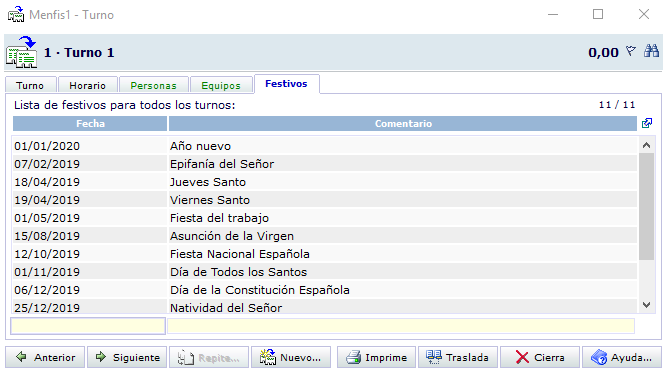This screenshot has width=667, height=373.
Task: Click the binoculars search icon
Action: click(x=651, y=51)
